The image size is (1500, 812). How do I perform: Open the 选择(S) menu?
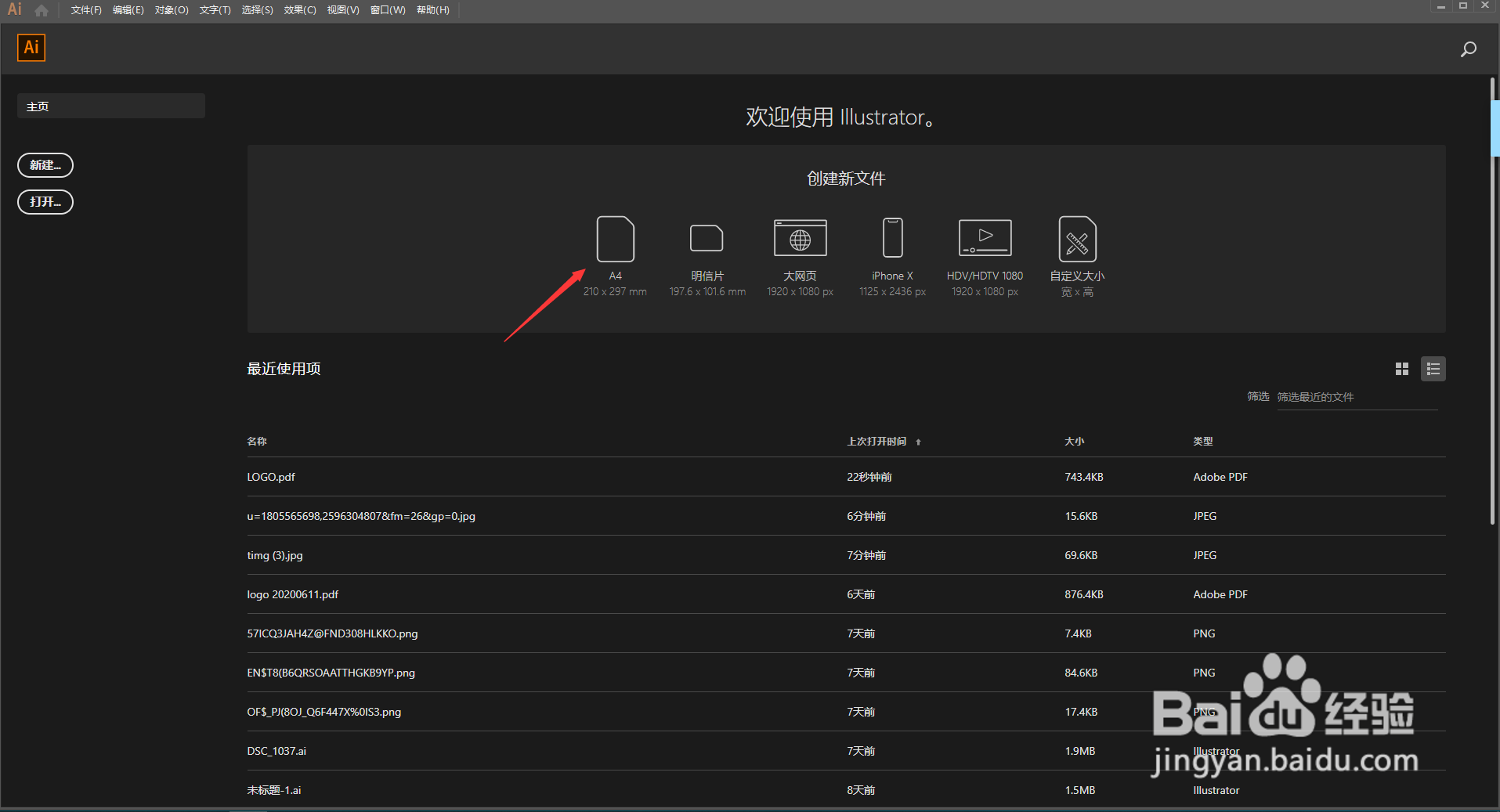(257, 10)
